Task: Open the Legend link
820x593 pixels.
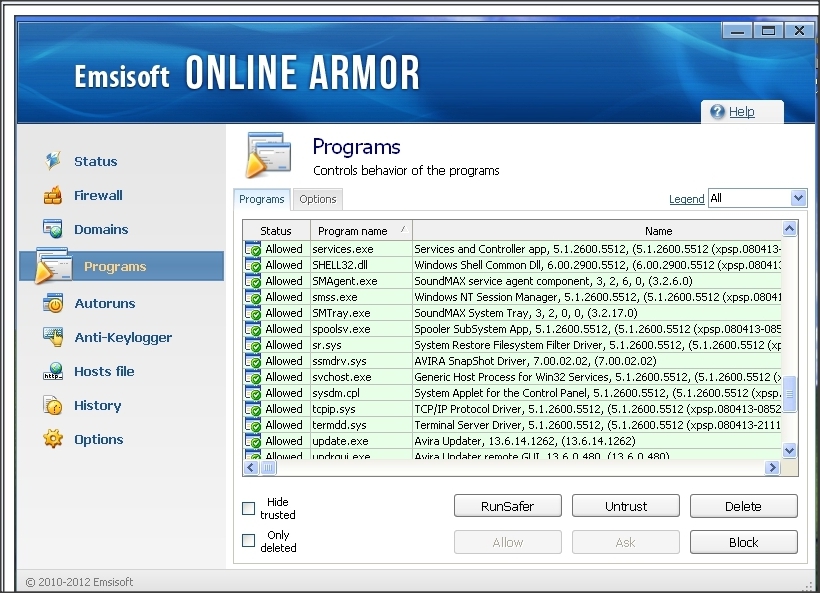Action: click(687, 199)
